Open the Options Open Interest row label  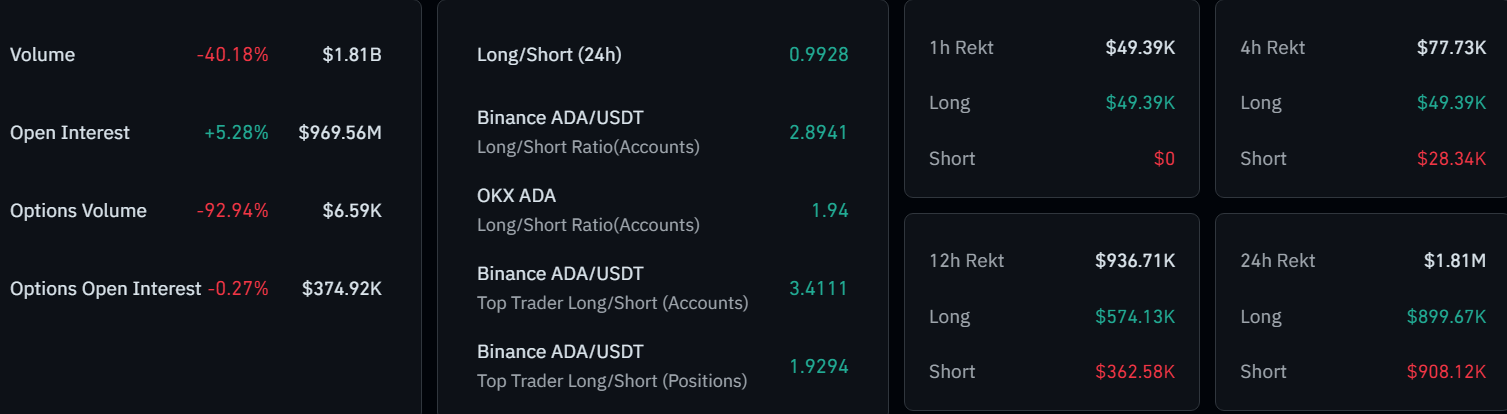[106, 289]
